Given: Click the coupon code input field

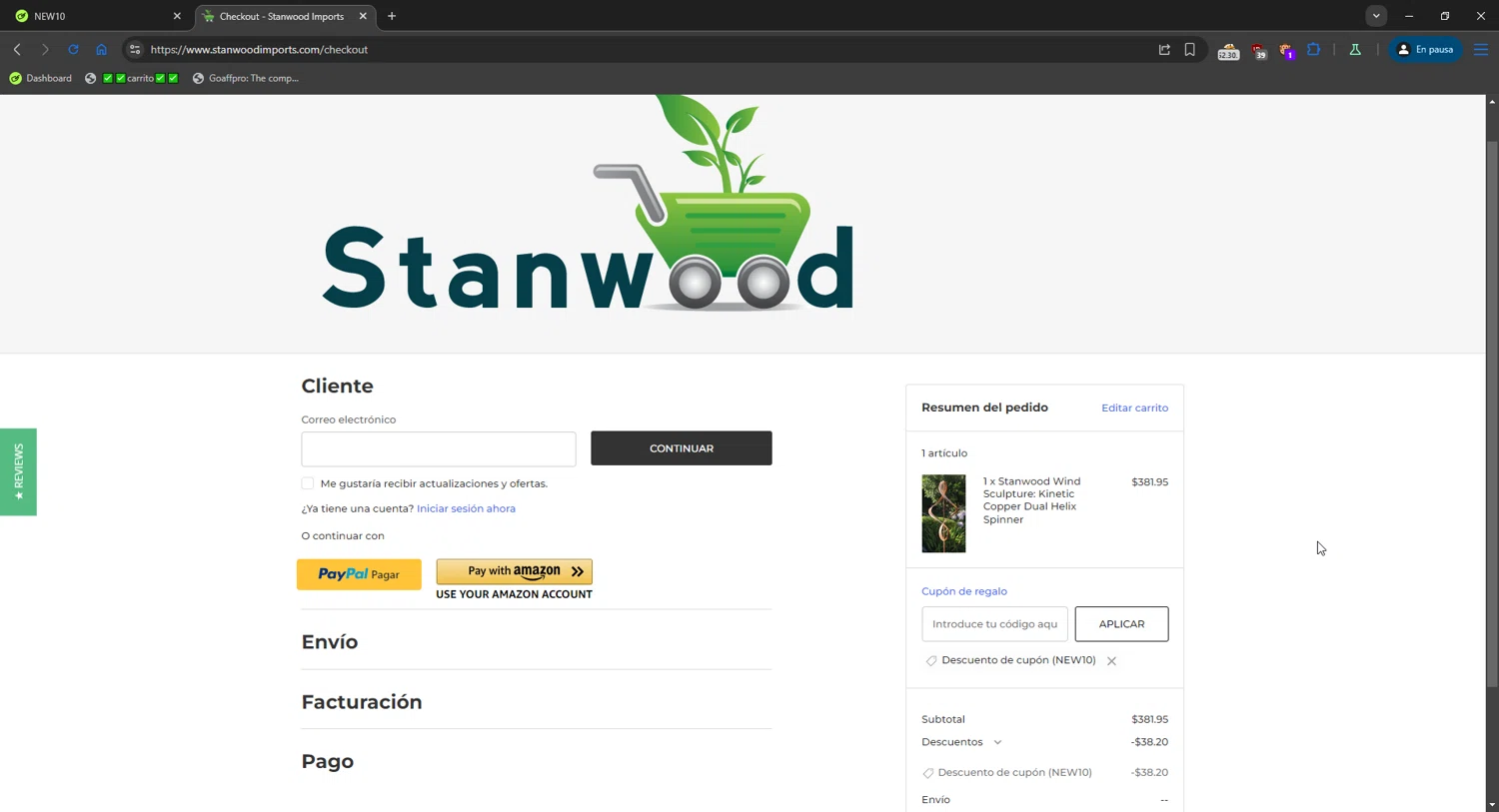Looking at the screenshot, I should [x=994, y=624].
